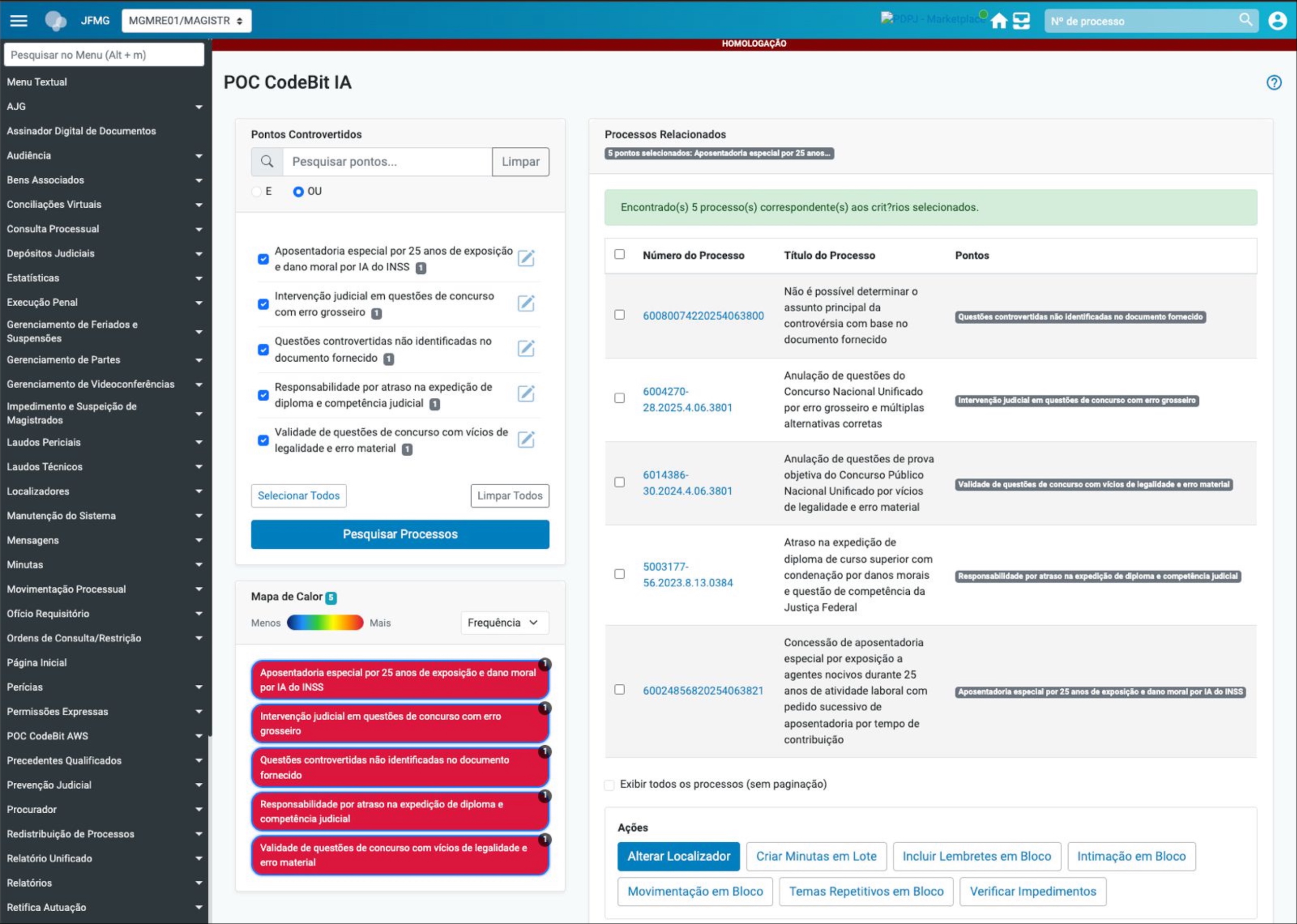Open process link 6004270-28.2025.4.06.3801
Screen dimensions: 1297x924
[687, 399]
